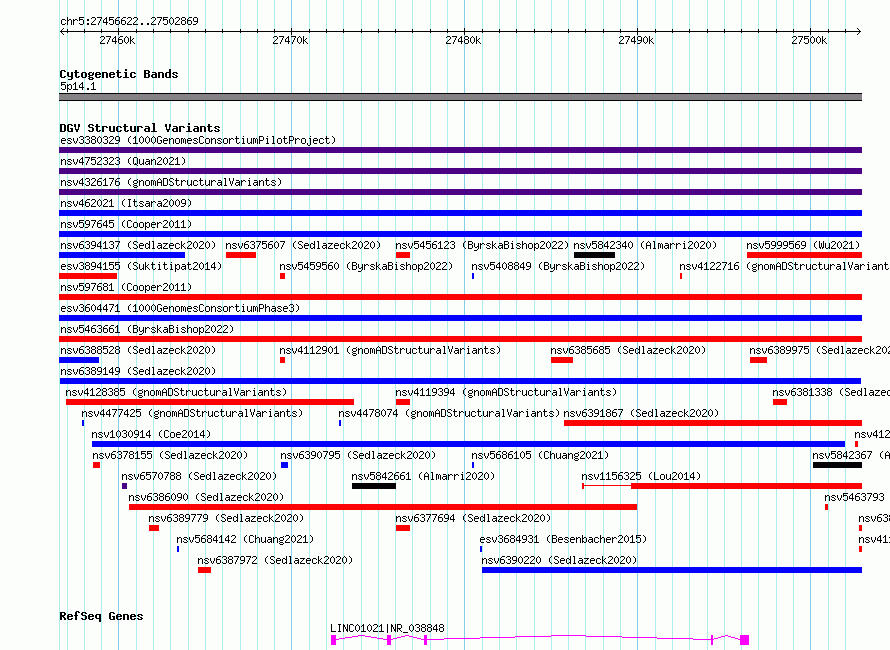Open nsv6385685 (Sedlazeck2020) label
The image size is (890, 650).
tap(628, 350)
